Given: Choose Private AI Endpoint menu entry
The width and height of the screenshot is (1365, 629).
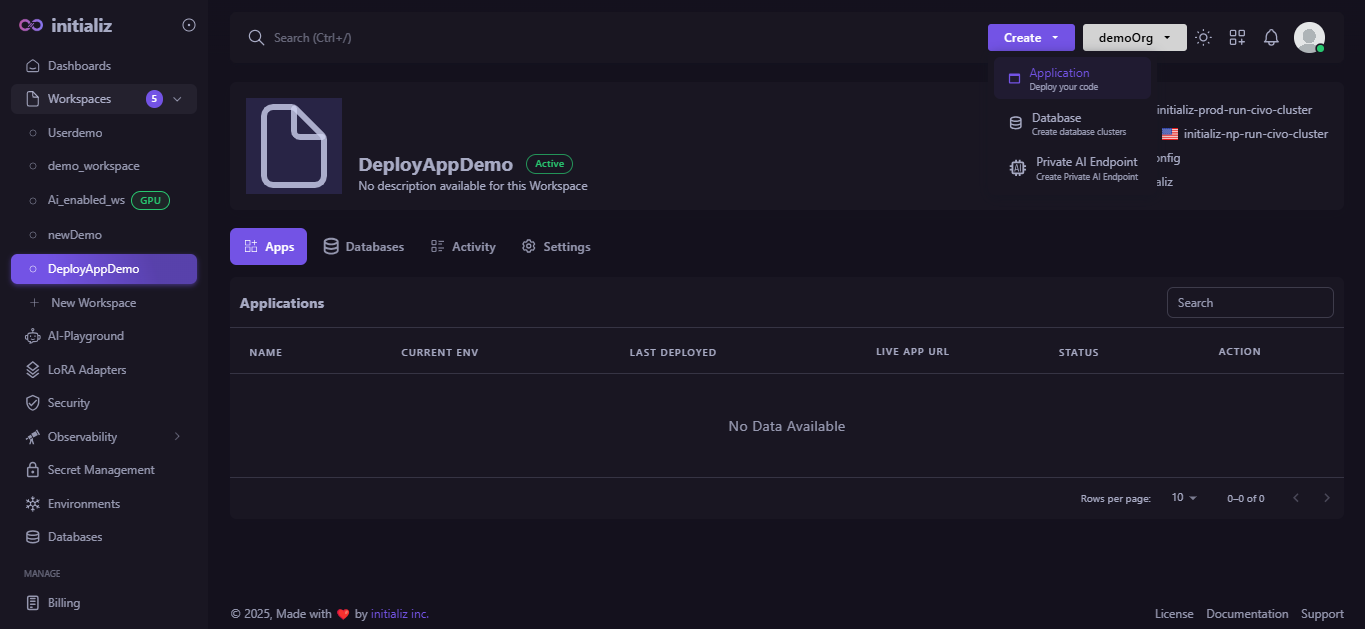Looking at the screenshot, I should click(1072, 168).
